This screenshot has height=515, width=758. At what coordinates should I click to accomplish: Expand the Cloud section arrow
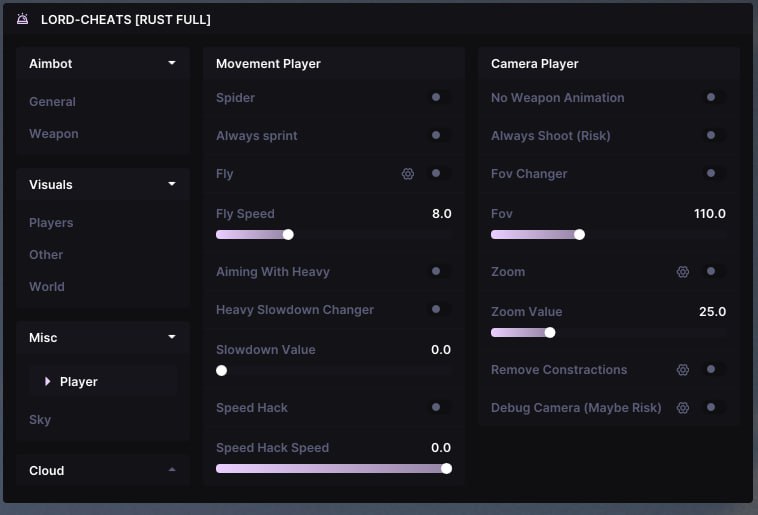pos(172,470)
